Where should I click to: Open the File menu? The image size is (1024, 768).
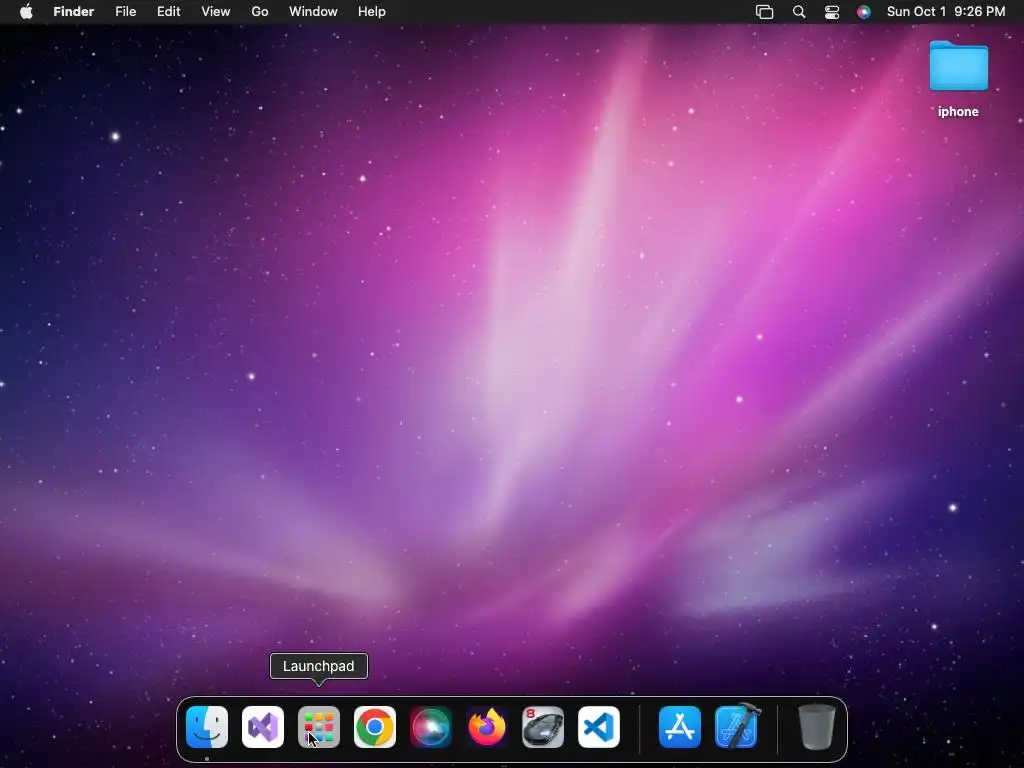pos(125,12)
